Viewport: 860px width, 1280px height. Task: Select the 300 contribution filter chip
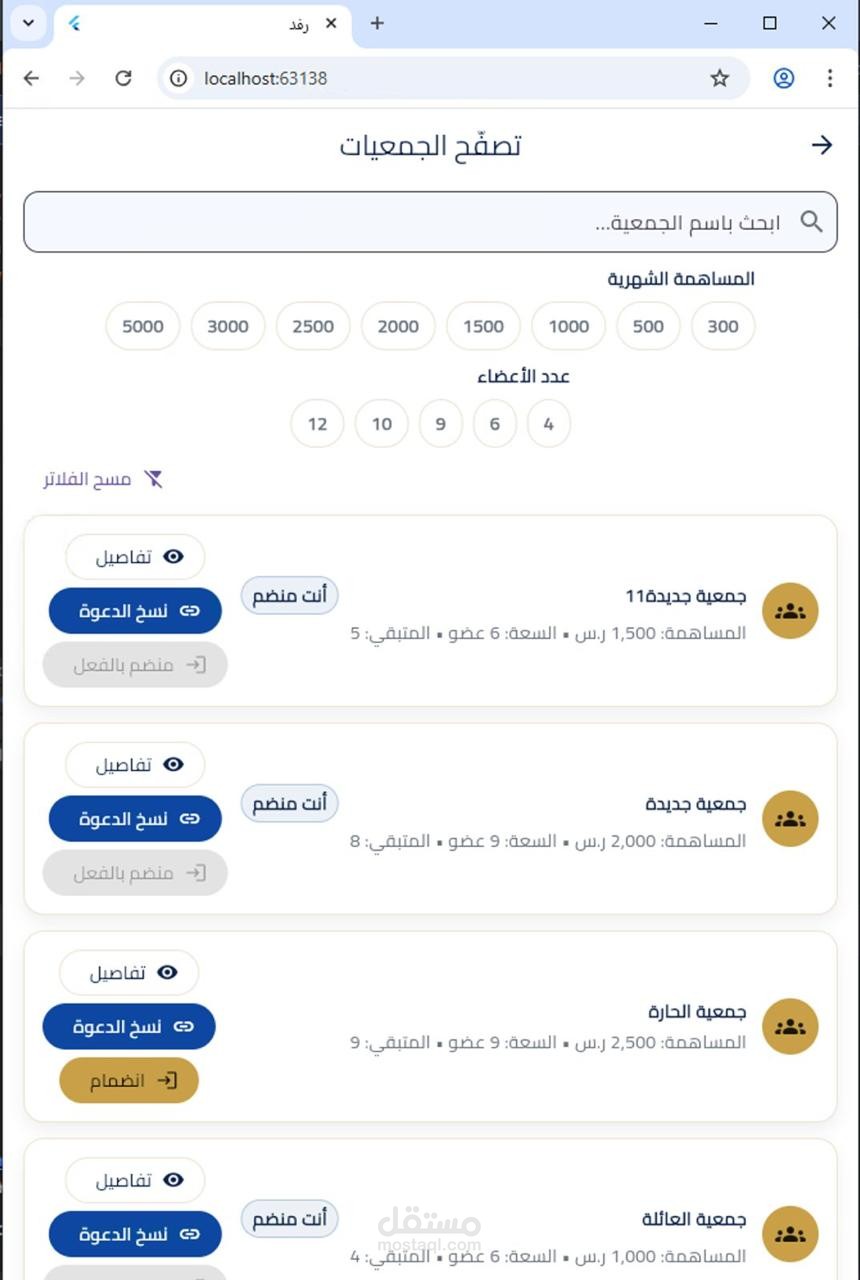tap(723, 326)
